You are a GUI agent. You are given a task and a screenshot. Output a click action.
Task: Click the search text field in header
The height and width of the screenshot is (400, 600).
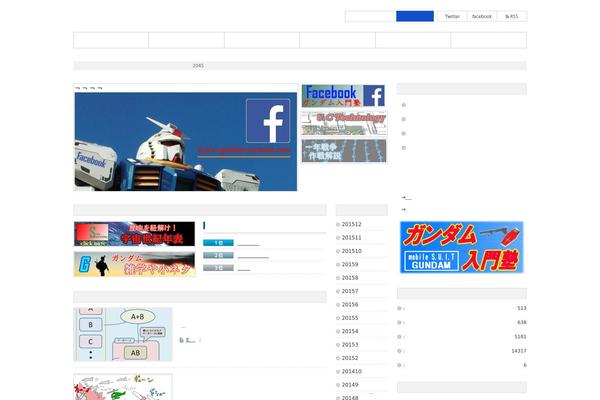click(370, 16)
